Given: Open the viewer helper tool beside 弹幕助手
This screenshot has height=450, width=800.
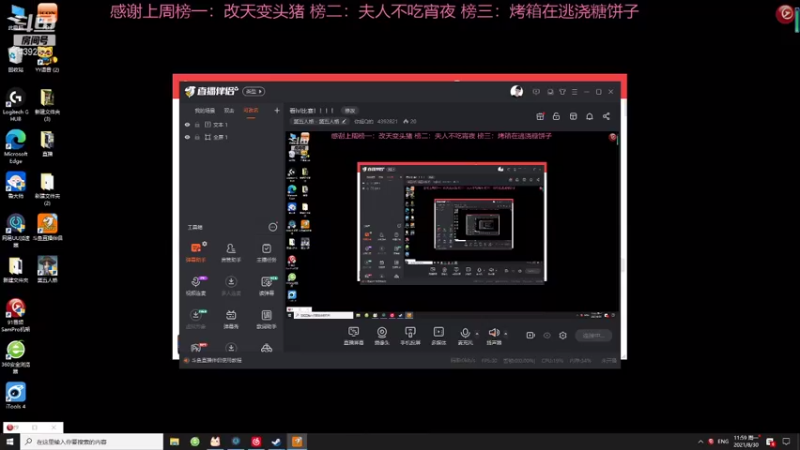Looking at the screenshot, I should pos(231,252).
